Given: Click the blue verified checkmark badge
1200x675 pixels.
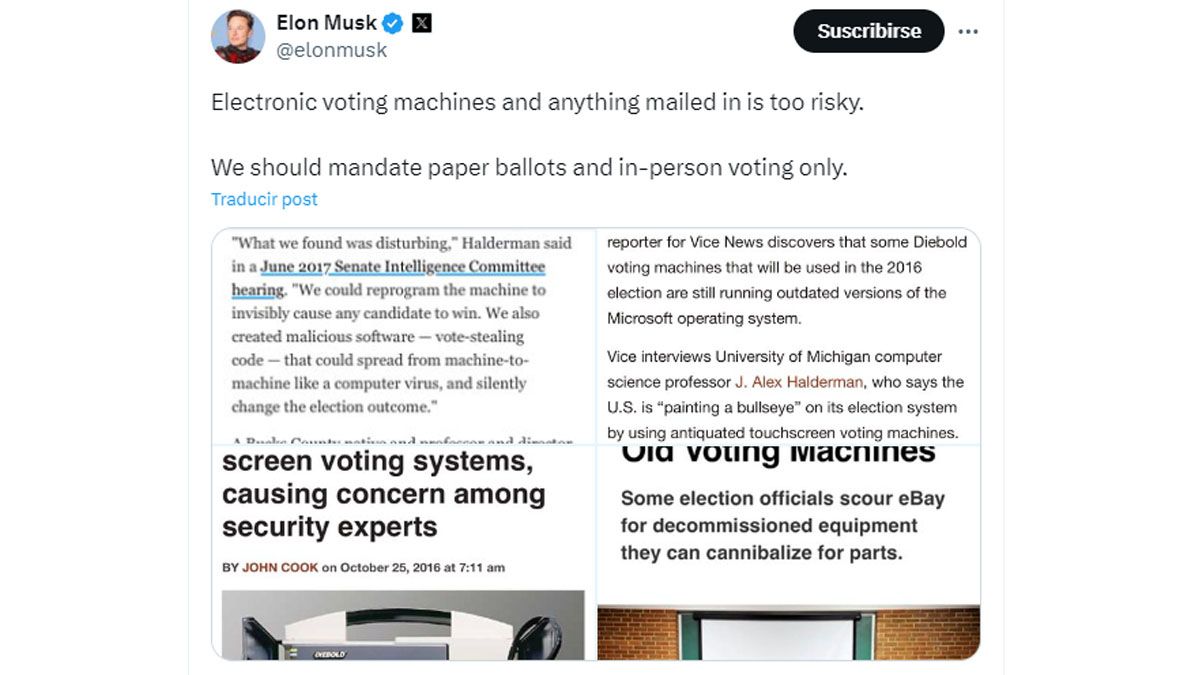Looking at the screenshot, I should 393,21.
